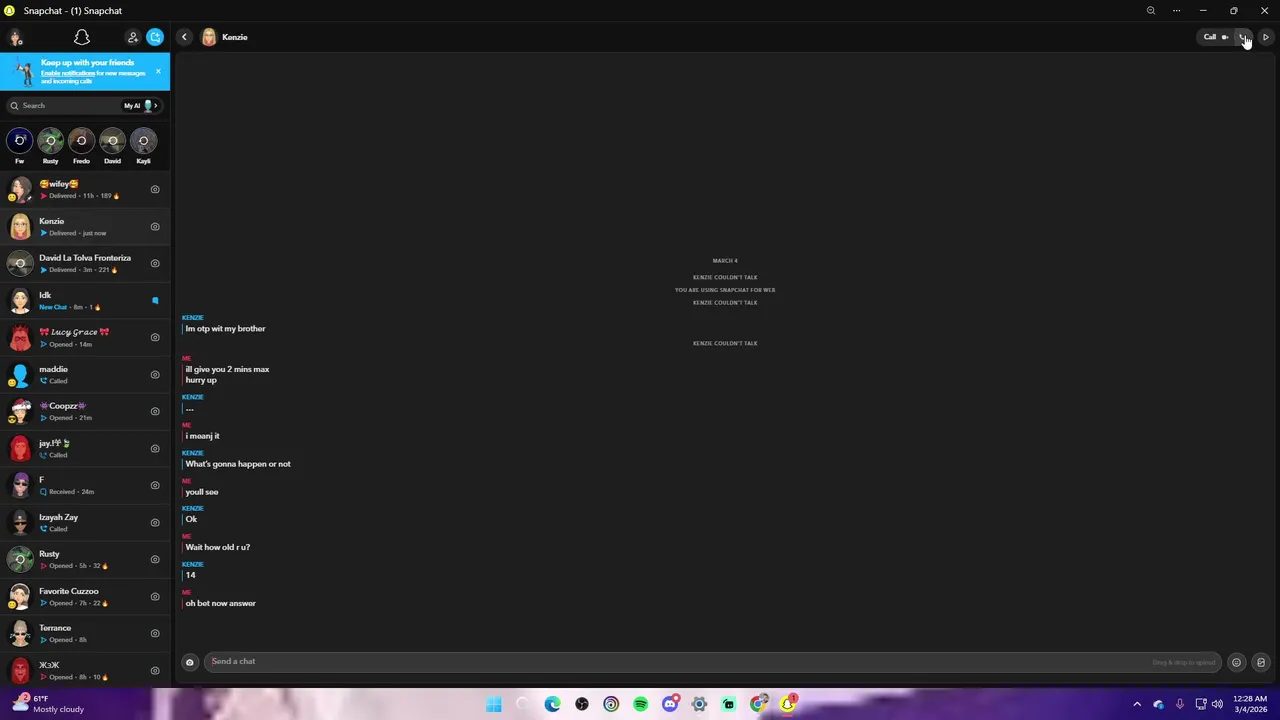Open the volume control in system tray
Screen dimensions: 1280x720
click(x=1217, y=704)
